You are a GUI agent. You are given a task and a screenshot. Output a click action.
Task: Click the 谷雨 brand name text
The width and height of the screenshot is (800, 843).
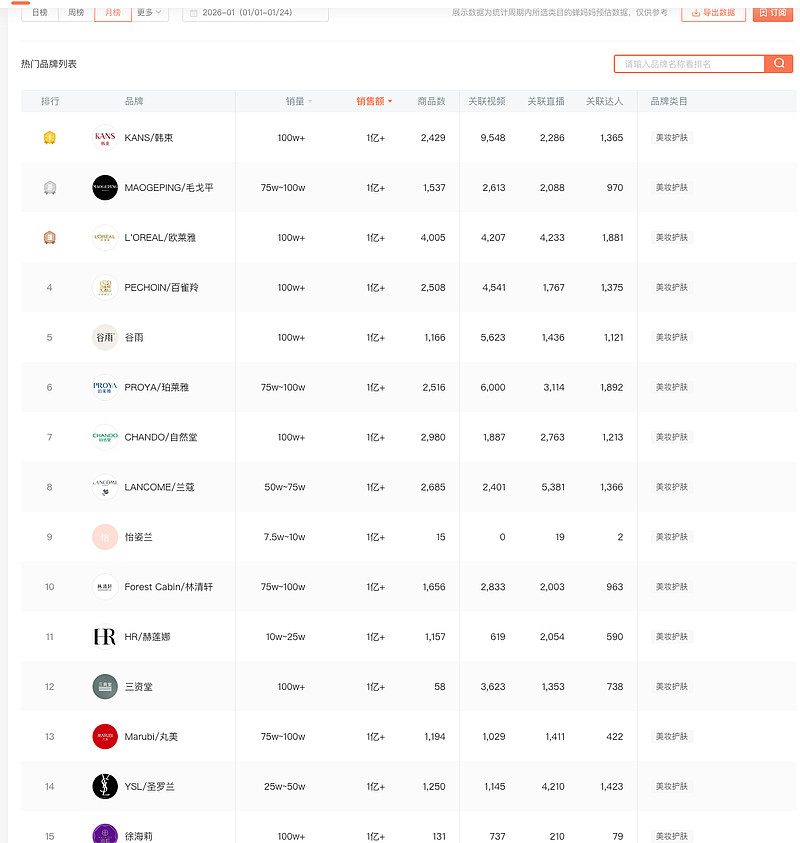134,338
